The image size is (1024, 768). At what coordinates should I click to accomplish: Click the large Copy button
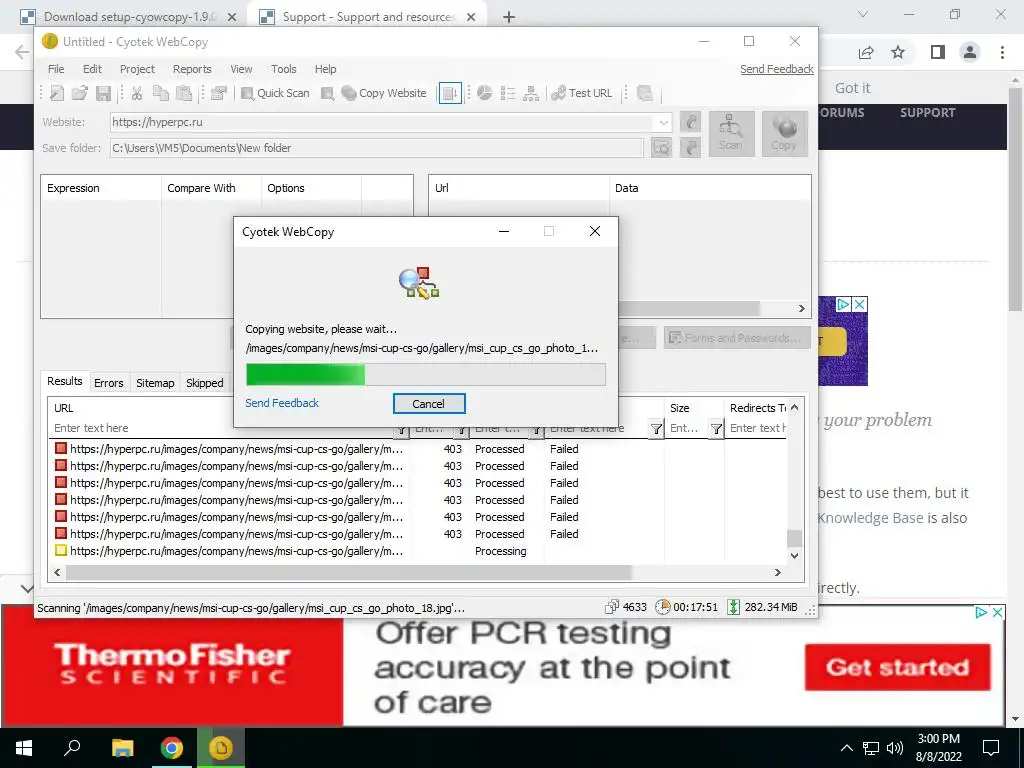tap(784, 133)
